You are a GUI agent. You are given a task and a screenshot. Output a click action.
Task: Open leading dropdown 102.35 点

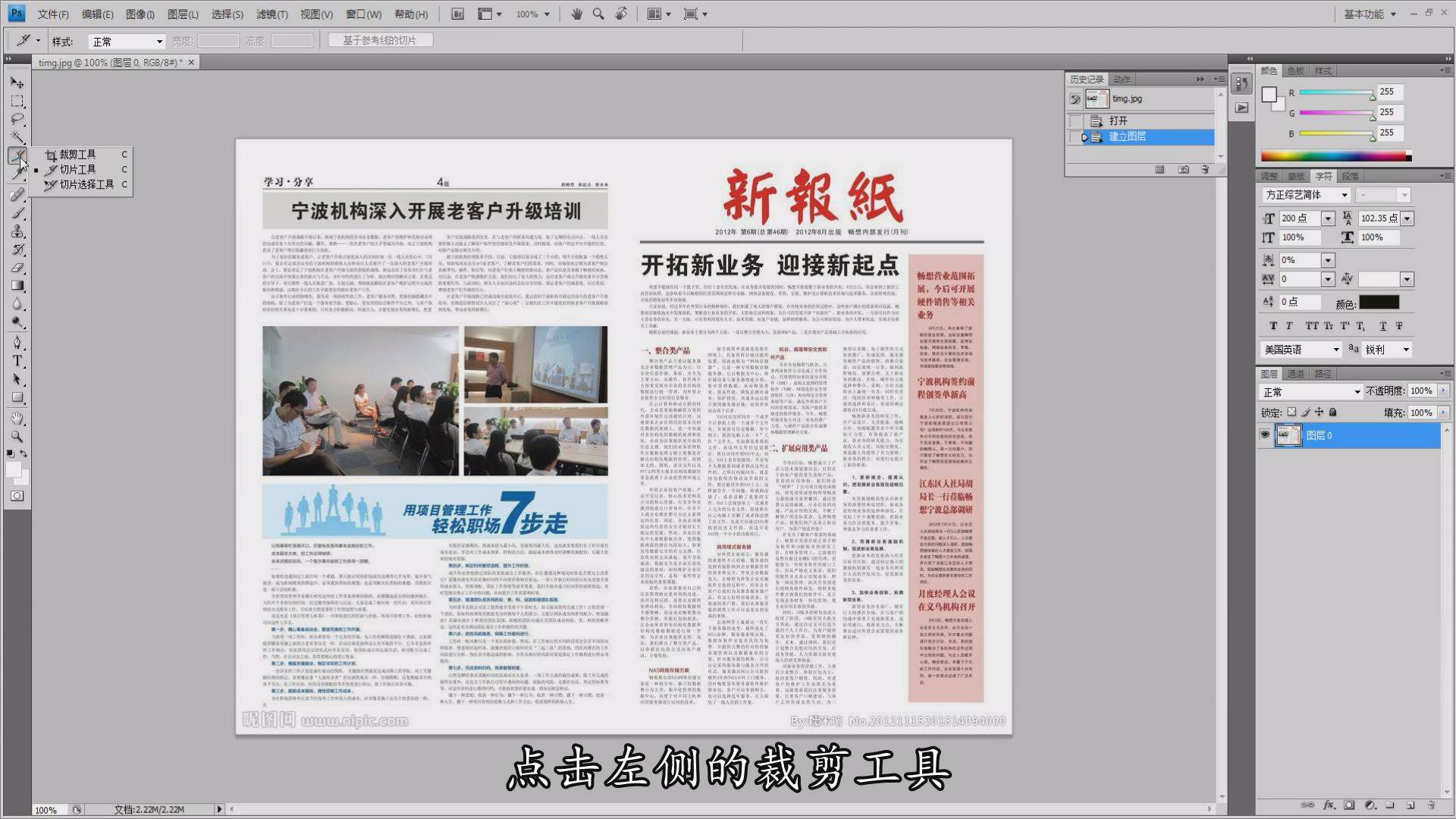click(1407, 218)
